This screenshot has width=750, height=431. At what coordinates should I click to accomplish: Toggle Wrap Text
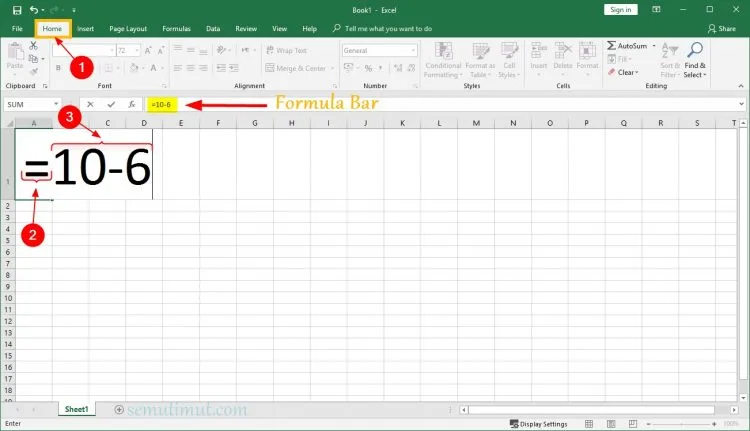pyautogui.click(x=286, y=50)
